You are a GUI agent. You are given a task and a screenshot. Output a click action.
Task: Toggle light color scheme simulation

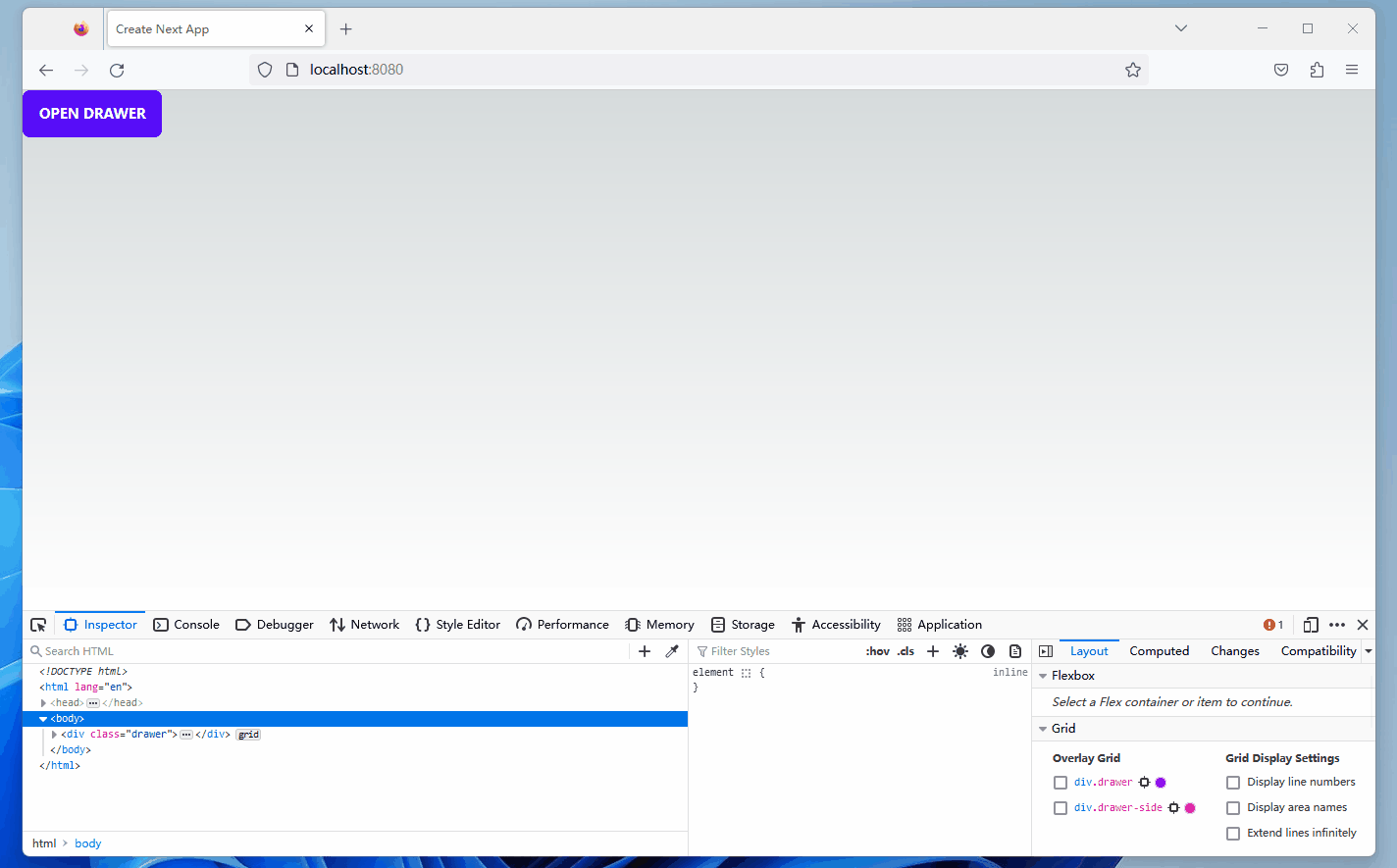click(960, 650)
